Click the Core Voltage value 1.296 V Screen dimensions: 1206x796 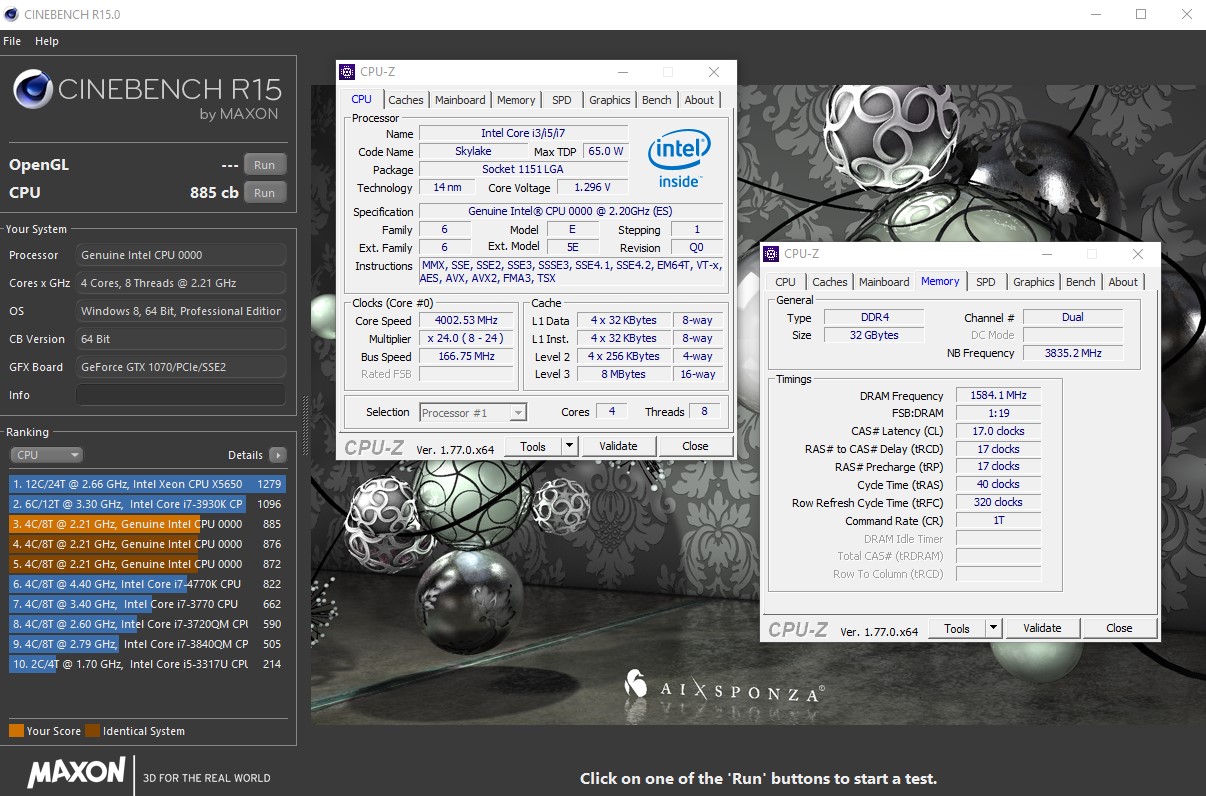click(592, 188)
